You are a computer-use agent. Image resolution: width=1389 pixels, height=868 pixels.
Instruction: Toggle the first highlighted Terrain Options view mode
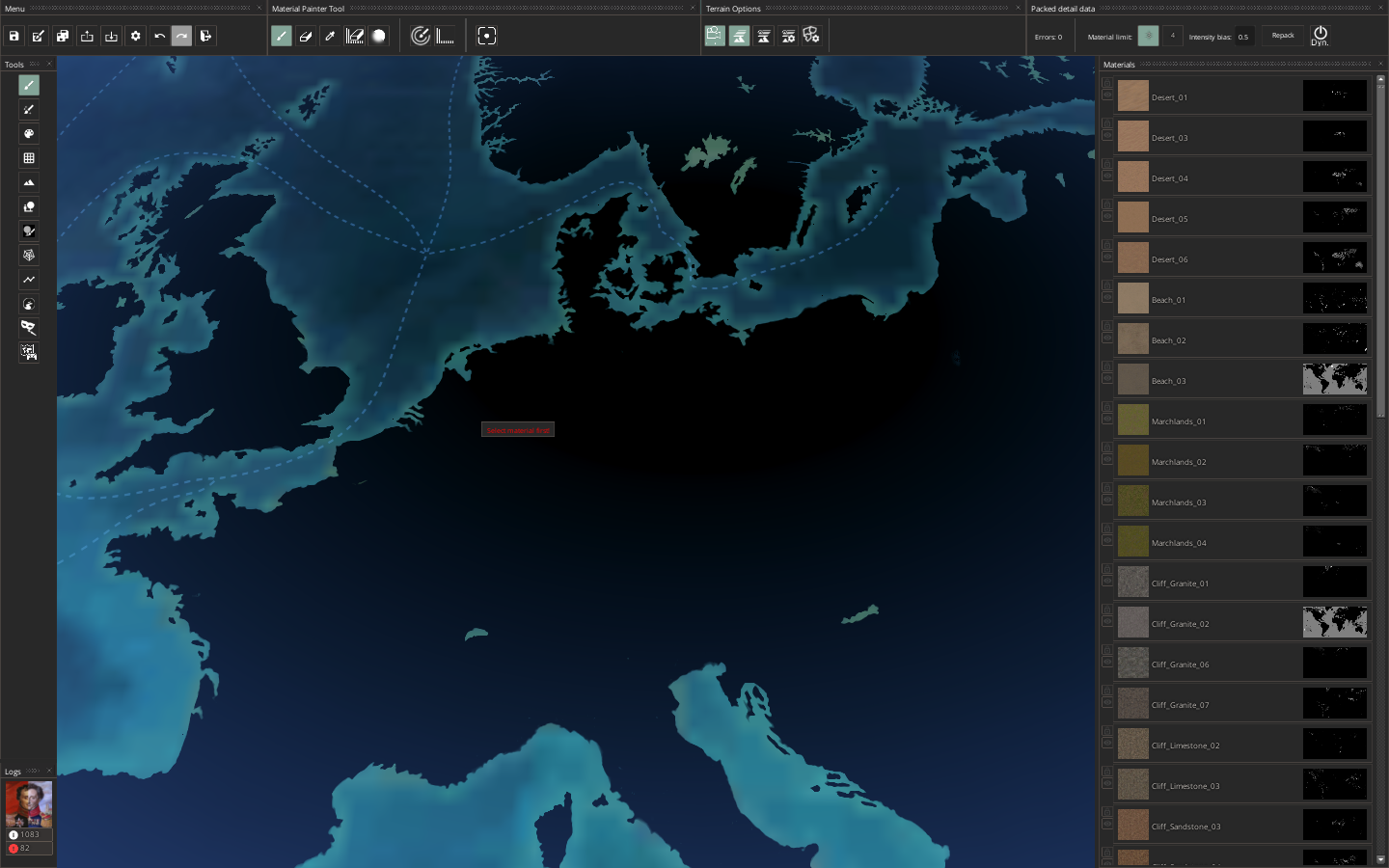714,36
